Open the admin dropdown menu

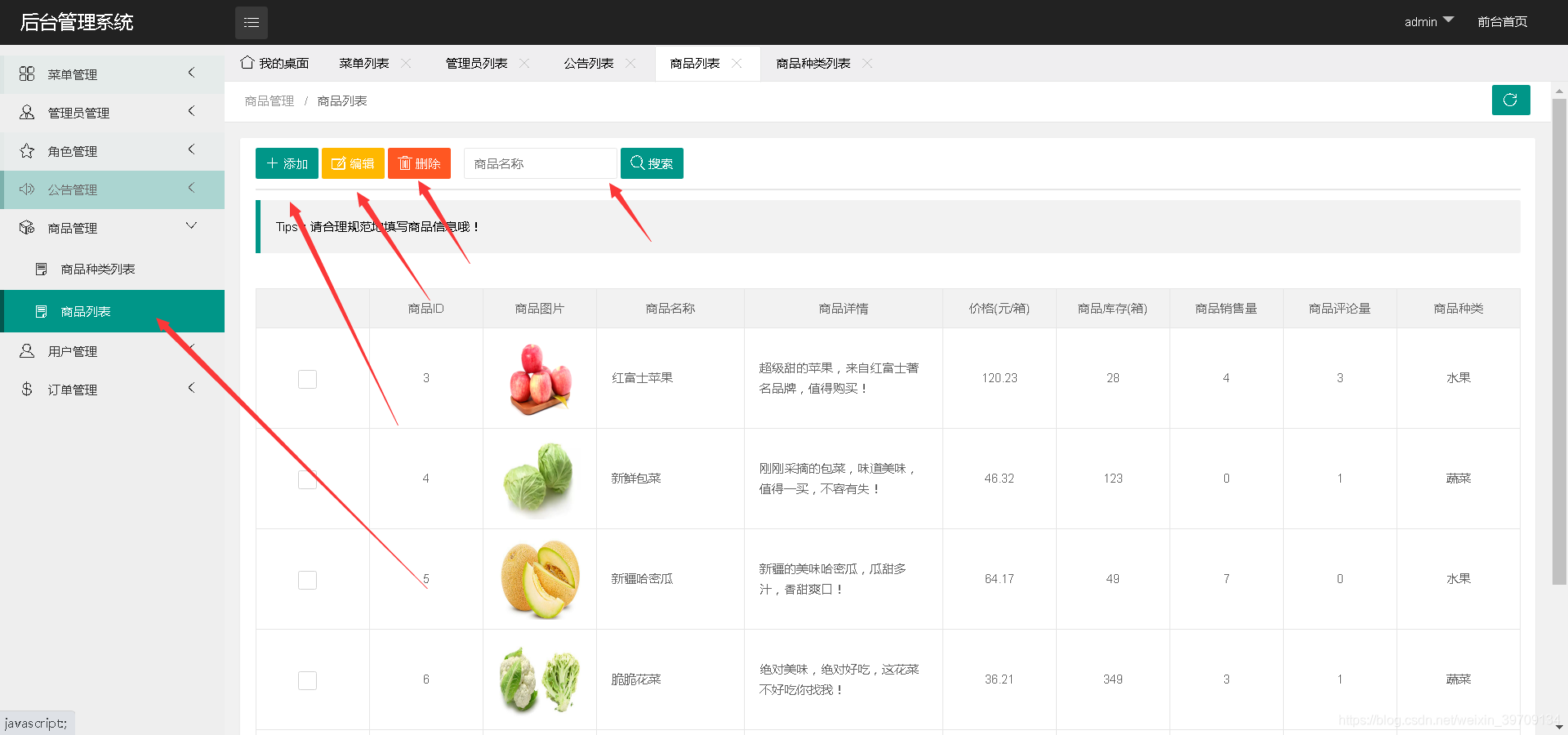click(x=1429, y=21)
